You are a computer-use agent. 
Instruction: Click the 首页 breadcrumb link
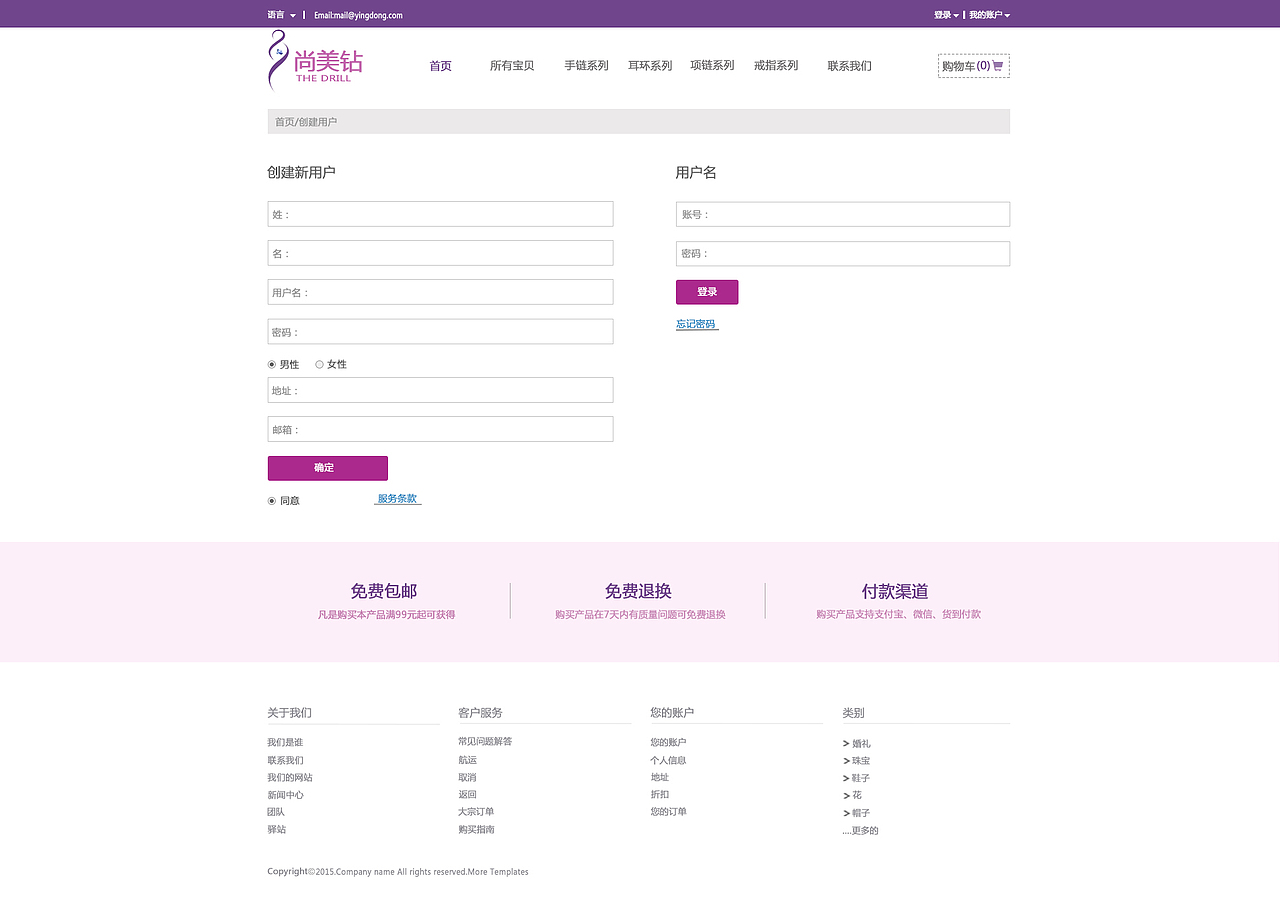[282, 121]
